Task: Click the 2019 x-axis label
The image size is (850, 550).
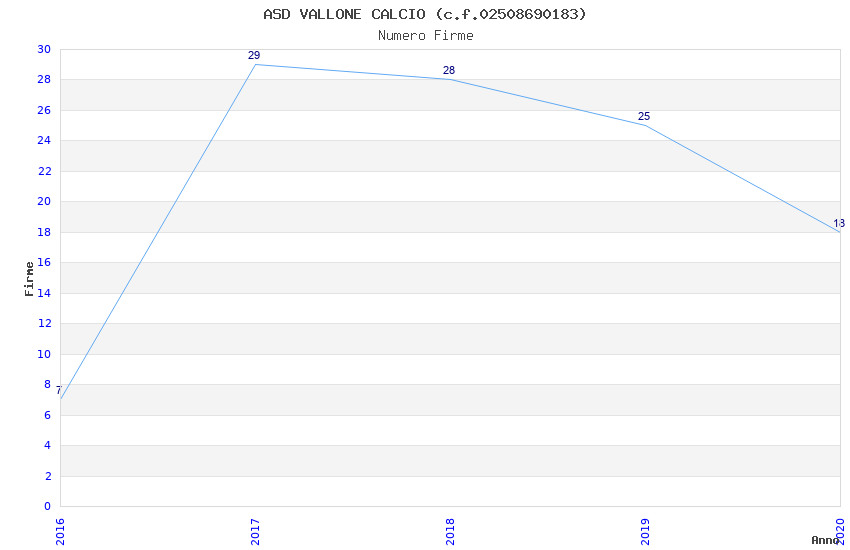Action: point(645,532)
